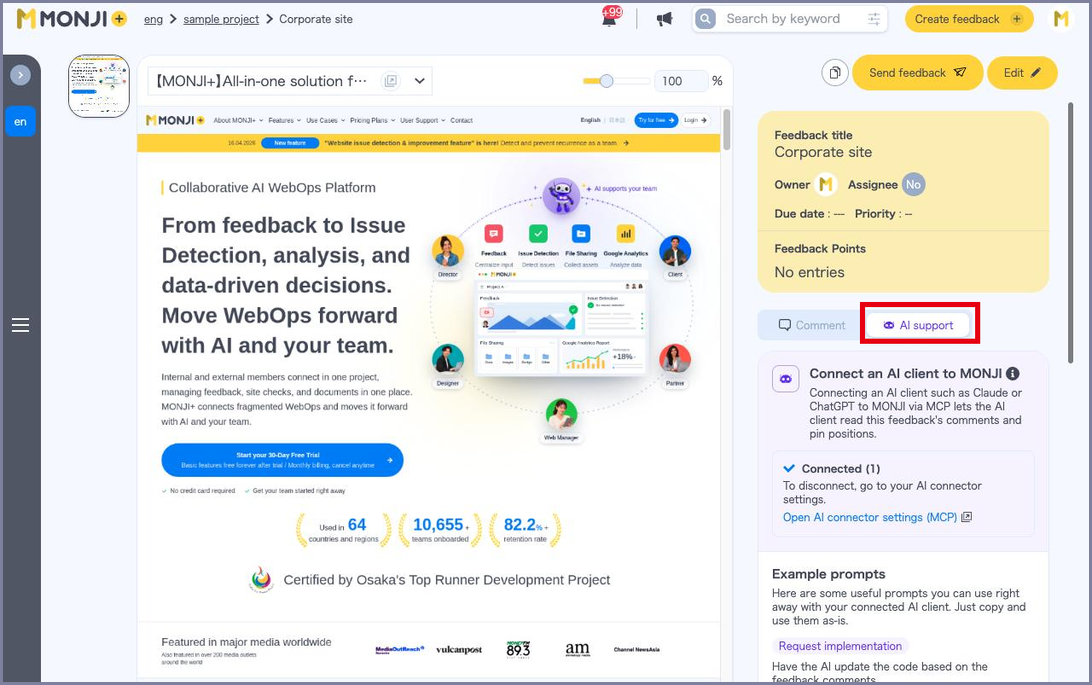Expand the Features menu in the preview
Image resolution: width=1092 pixels, height=685 pixels.
tap(284, 120)
